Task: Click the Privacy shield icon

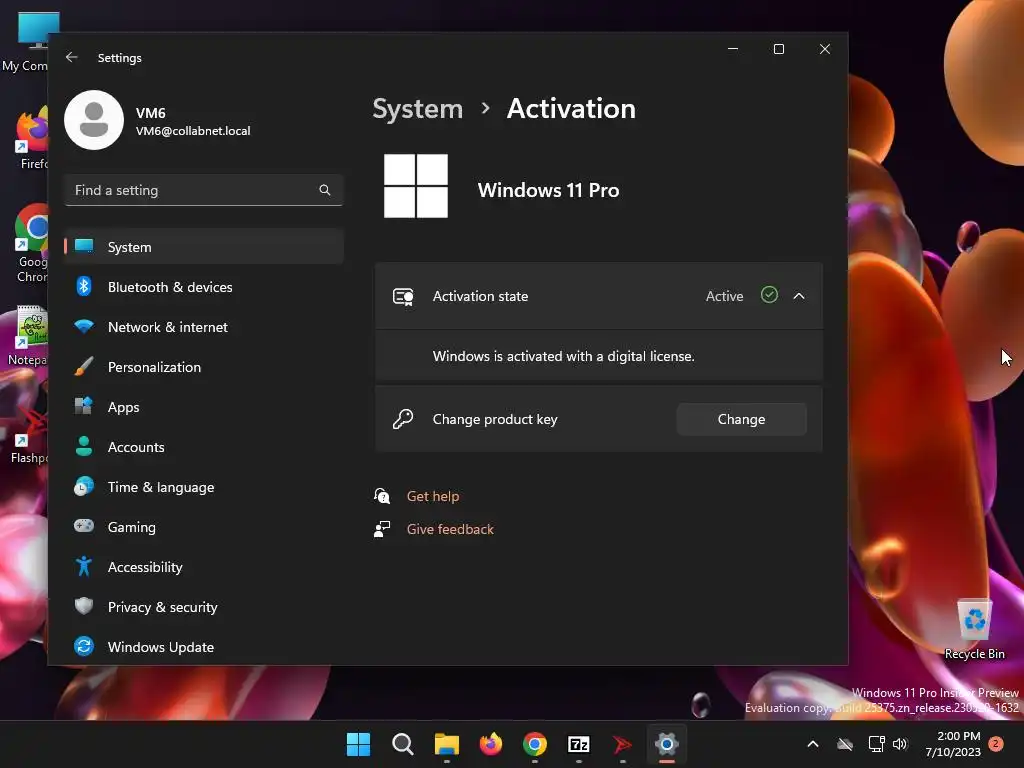Action: 84,606
